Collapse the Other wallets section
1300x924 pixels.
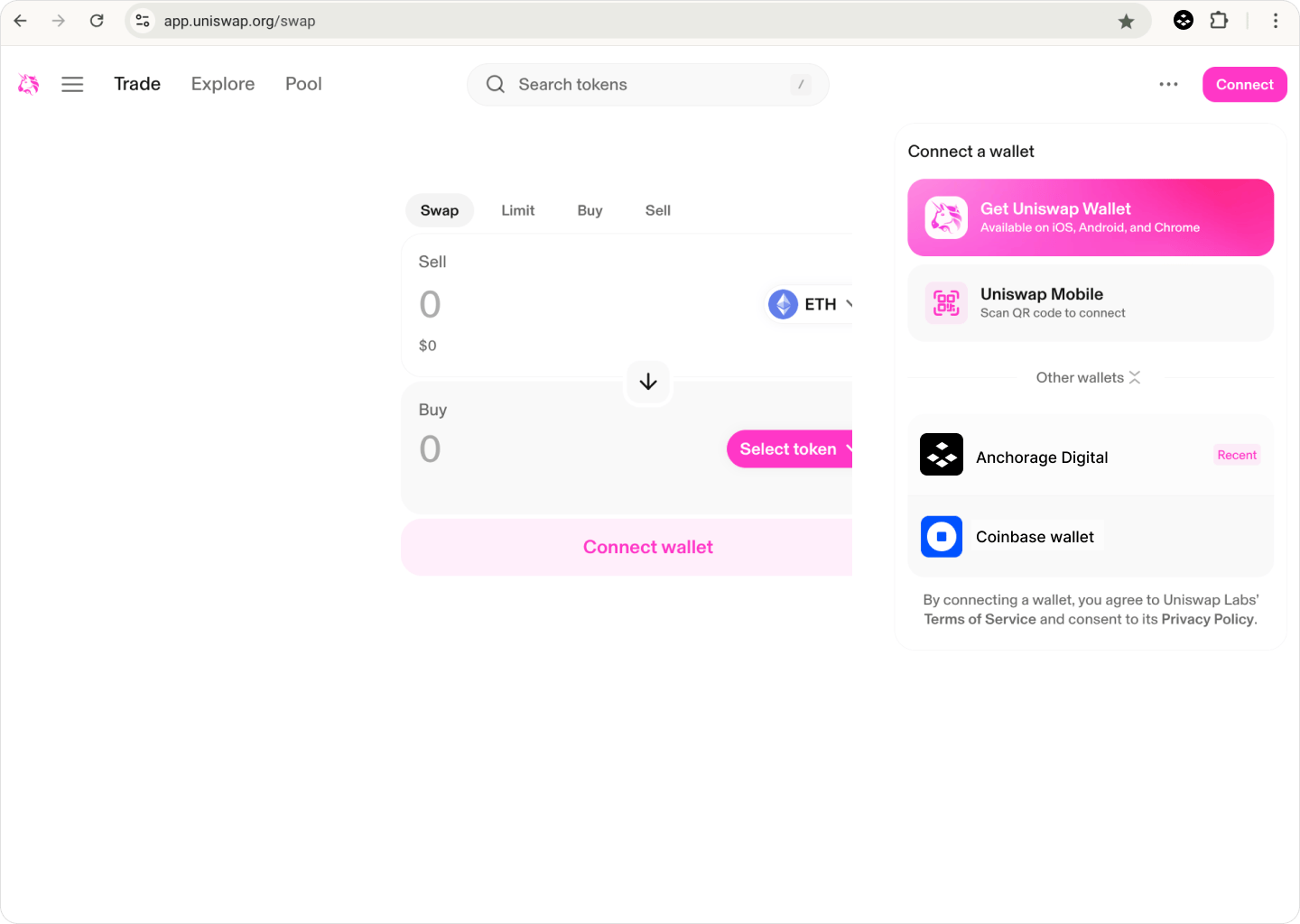1089,377
